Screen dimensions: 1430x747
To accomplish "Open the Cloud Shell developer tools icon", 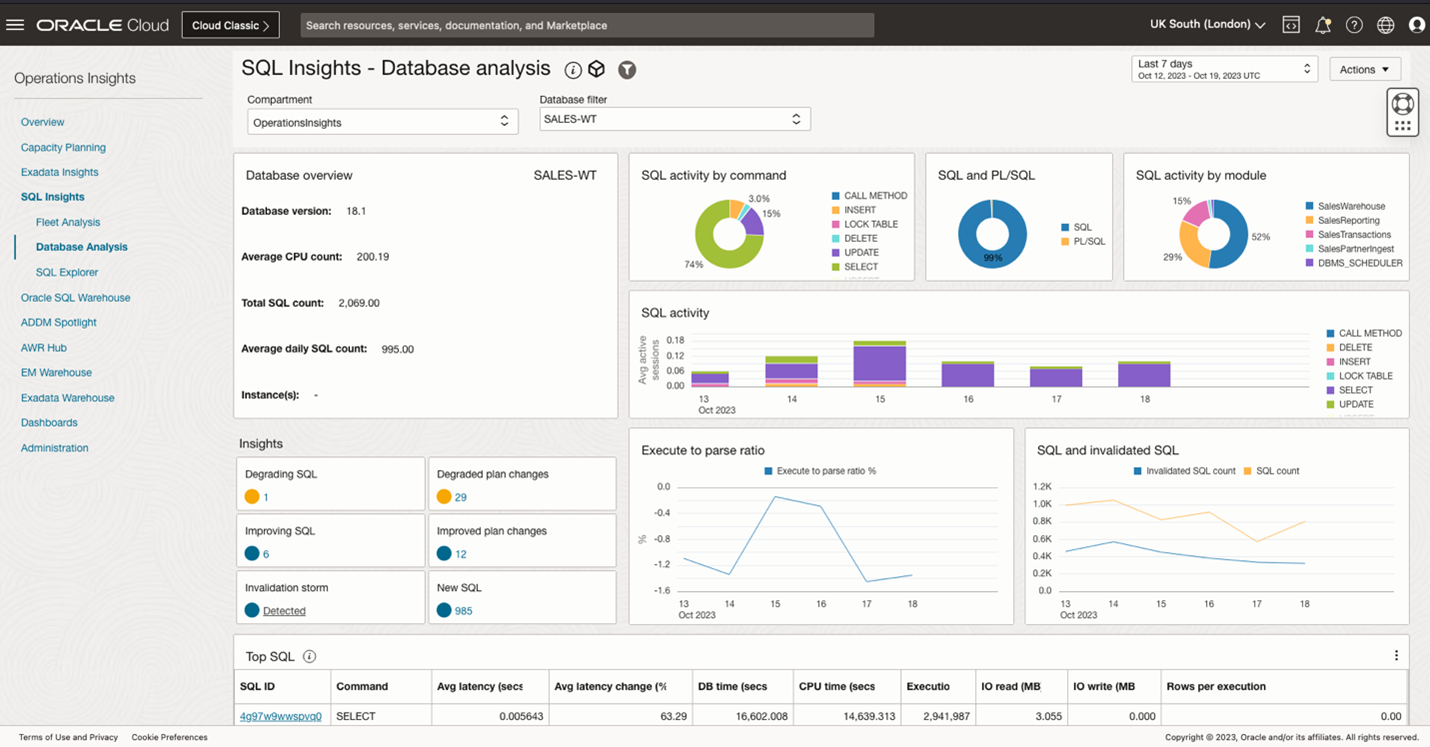I will tap(1291, 25).
